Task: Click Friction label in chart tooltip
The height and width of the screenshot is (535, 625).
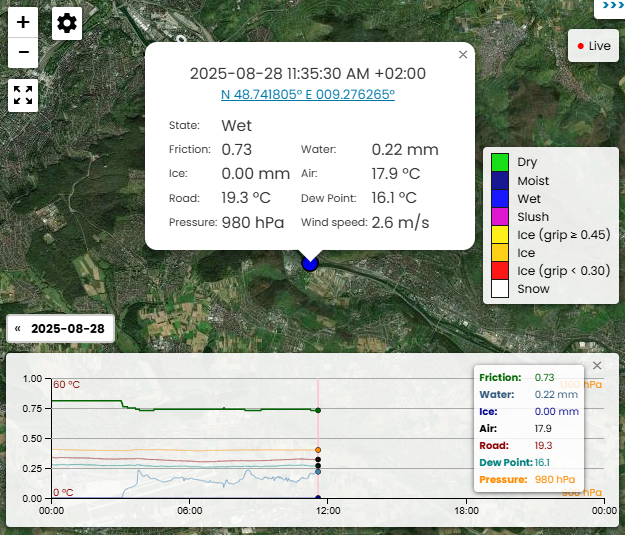Action: click(x=500, y=378)
